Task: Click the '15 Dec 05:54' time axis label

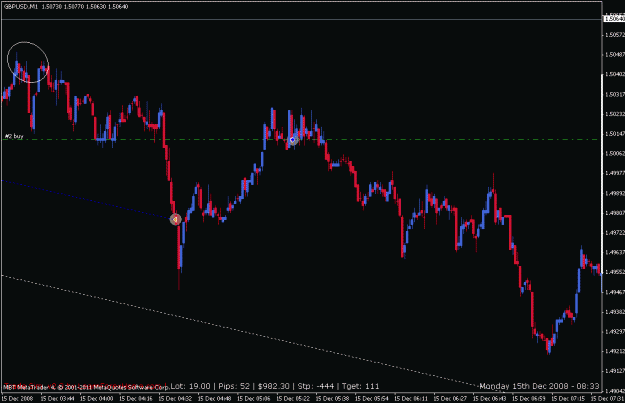Action: click(x=372, y=398)
